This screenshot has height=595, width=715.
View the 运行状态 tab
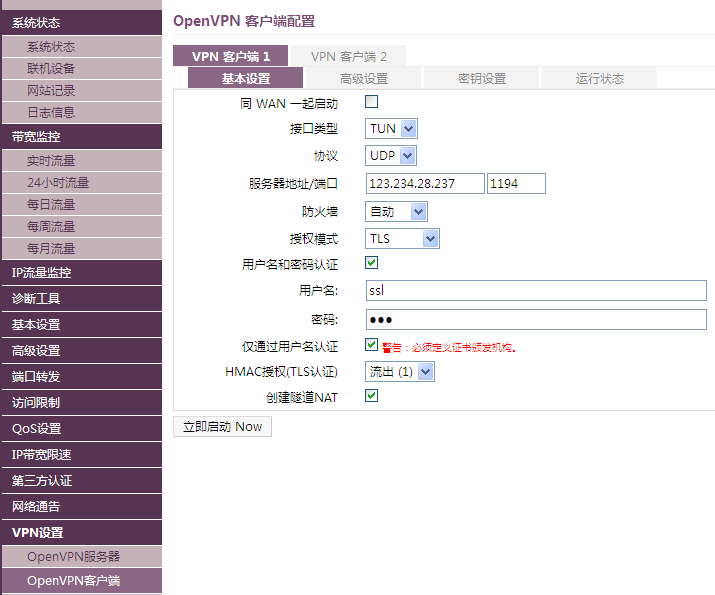(599, 79)
